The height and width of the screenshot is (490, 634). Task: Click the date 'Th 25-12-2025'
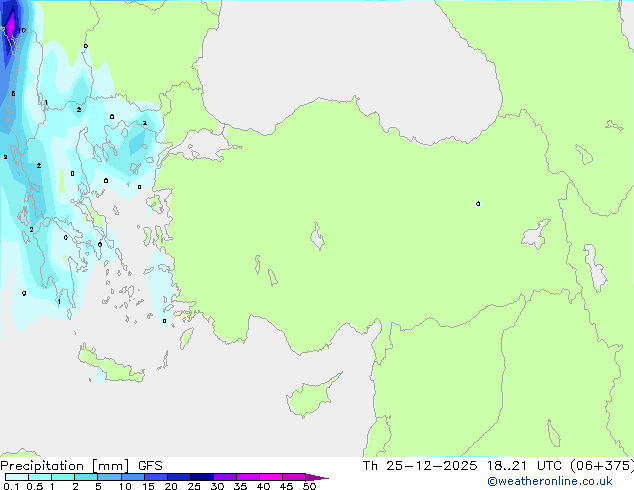[x=420, y=466]
